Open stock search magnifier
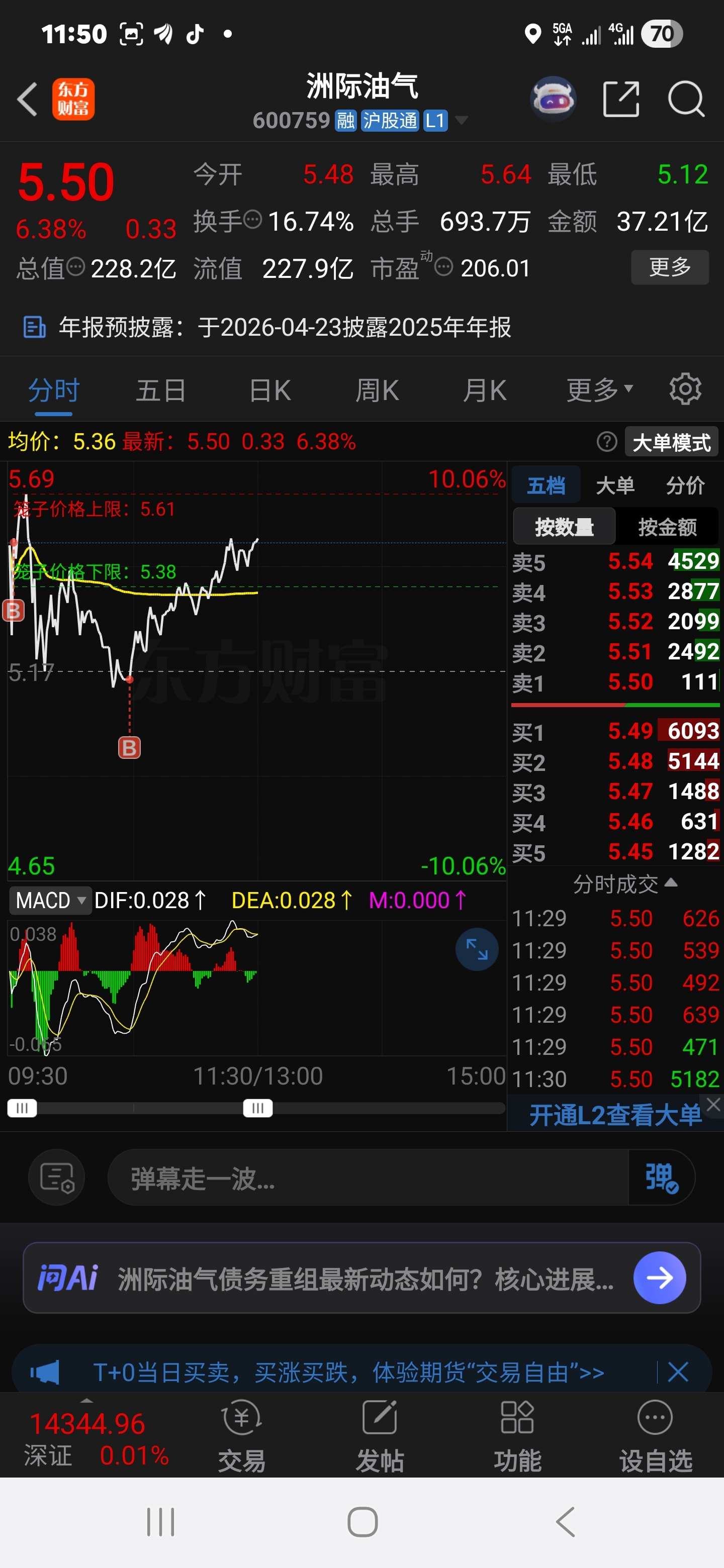The width and height of the screenshot is (724, 1568). 686,99
